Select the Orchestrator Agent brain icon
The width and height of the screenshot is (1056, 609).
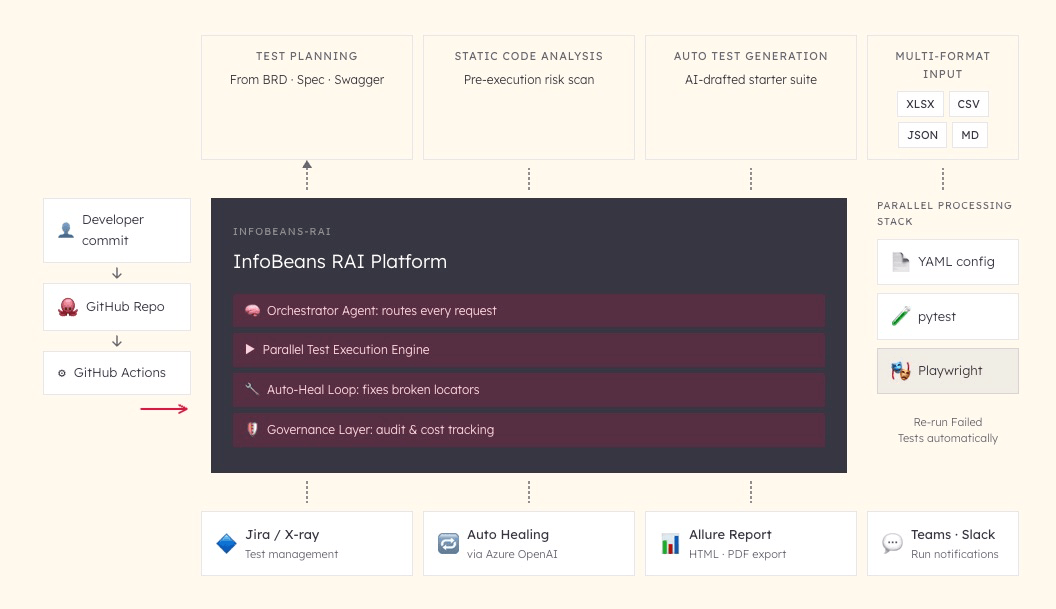[x=253, y=311]
